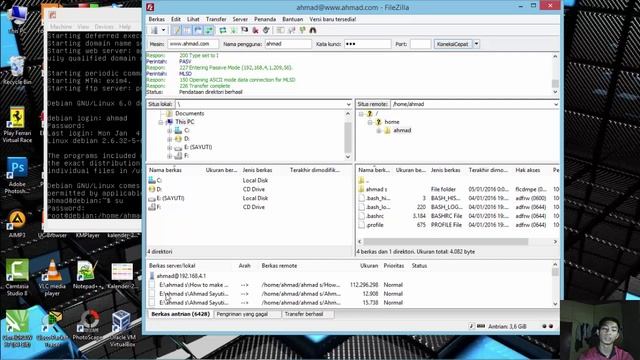This screenshot has width=640, height=360.
Task: Select the C: Local Disk list row
Action: coord(249,180)
